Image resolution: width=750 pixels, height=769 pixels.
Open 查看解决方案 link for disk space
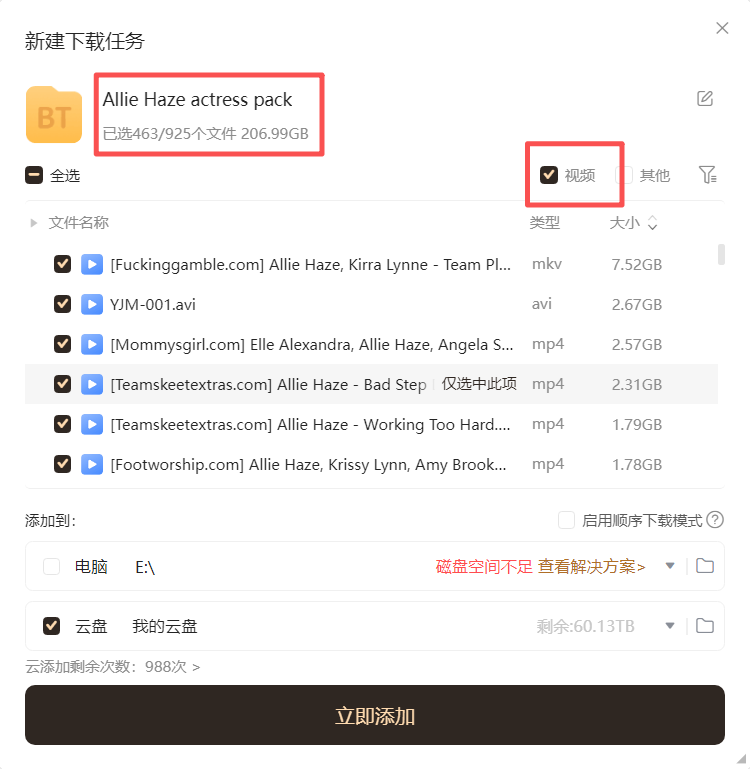click(x=591, y=566)
